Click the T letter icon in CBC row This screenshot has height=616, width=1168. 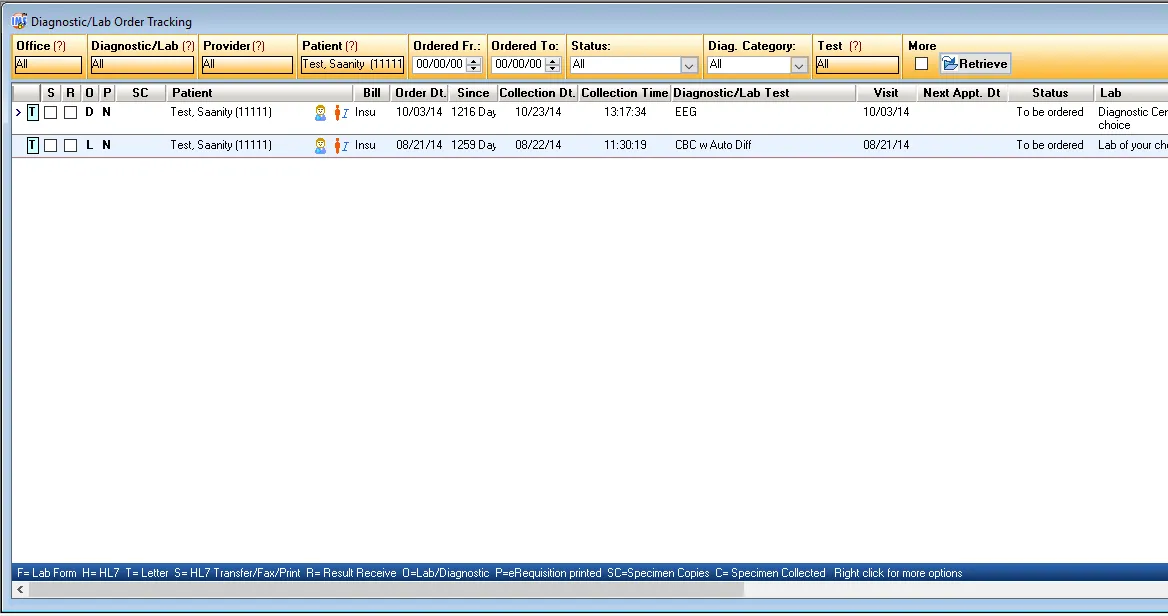pyautogui.click(x=32, y=146)
